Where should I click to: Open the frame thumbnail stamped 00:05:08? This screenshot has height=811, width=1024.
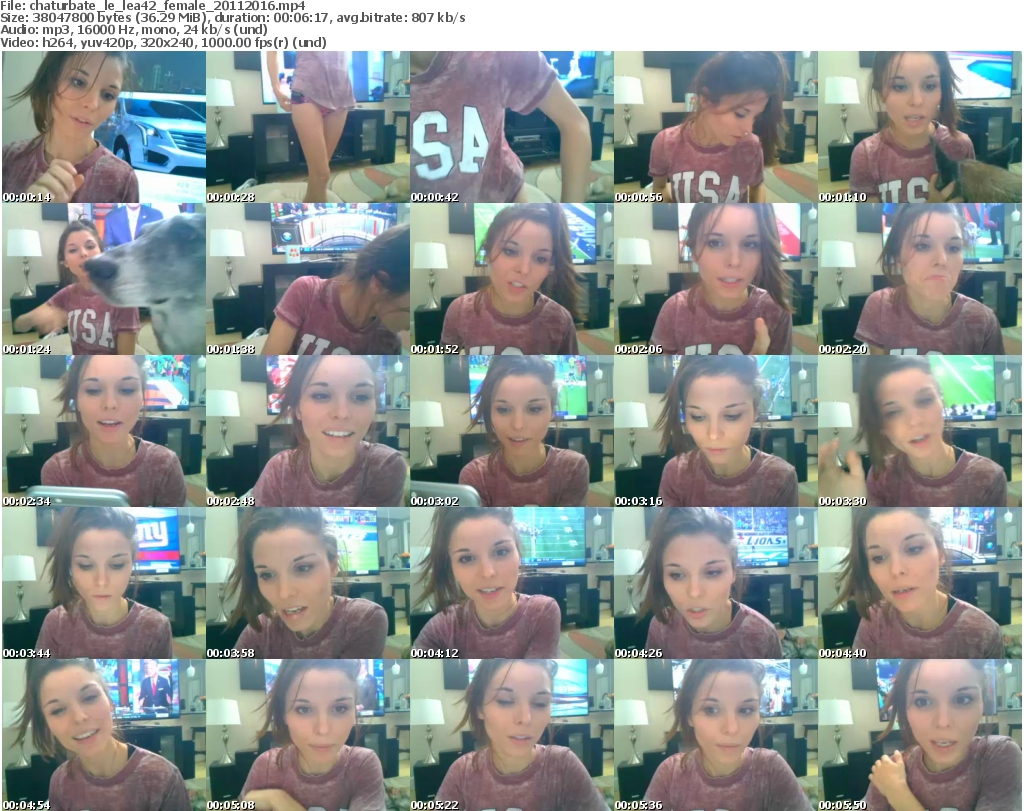click(308, 735)
